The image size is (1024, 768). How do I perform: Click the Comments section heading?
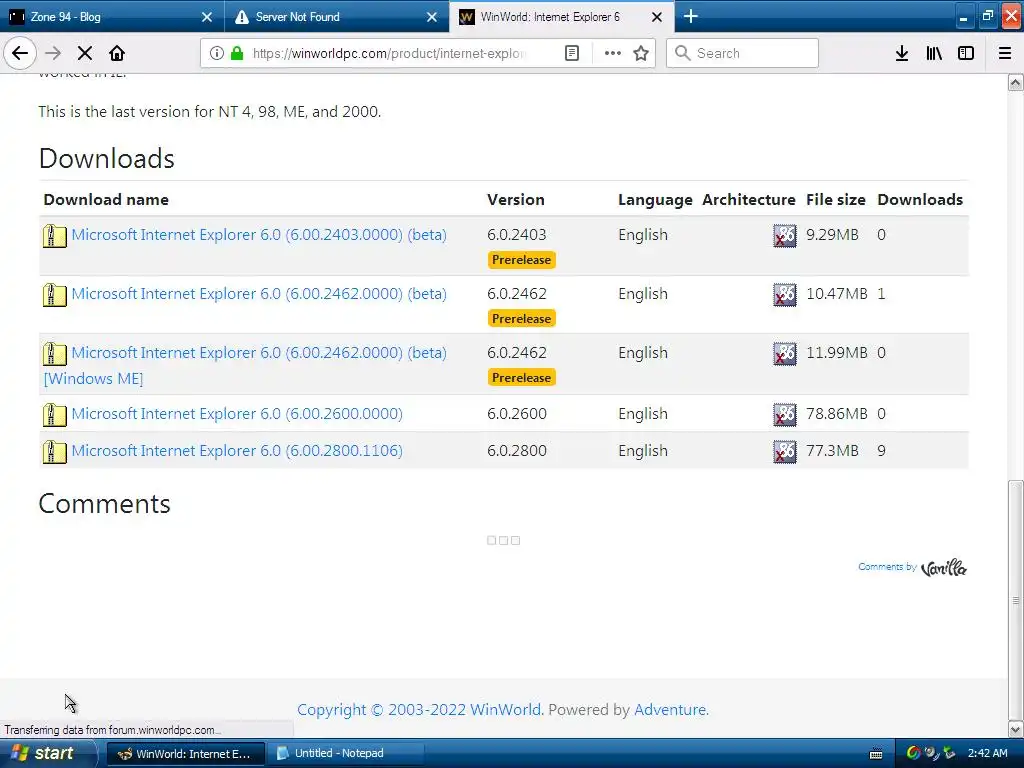point(104,504)
